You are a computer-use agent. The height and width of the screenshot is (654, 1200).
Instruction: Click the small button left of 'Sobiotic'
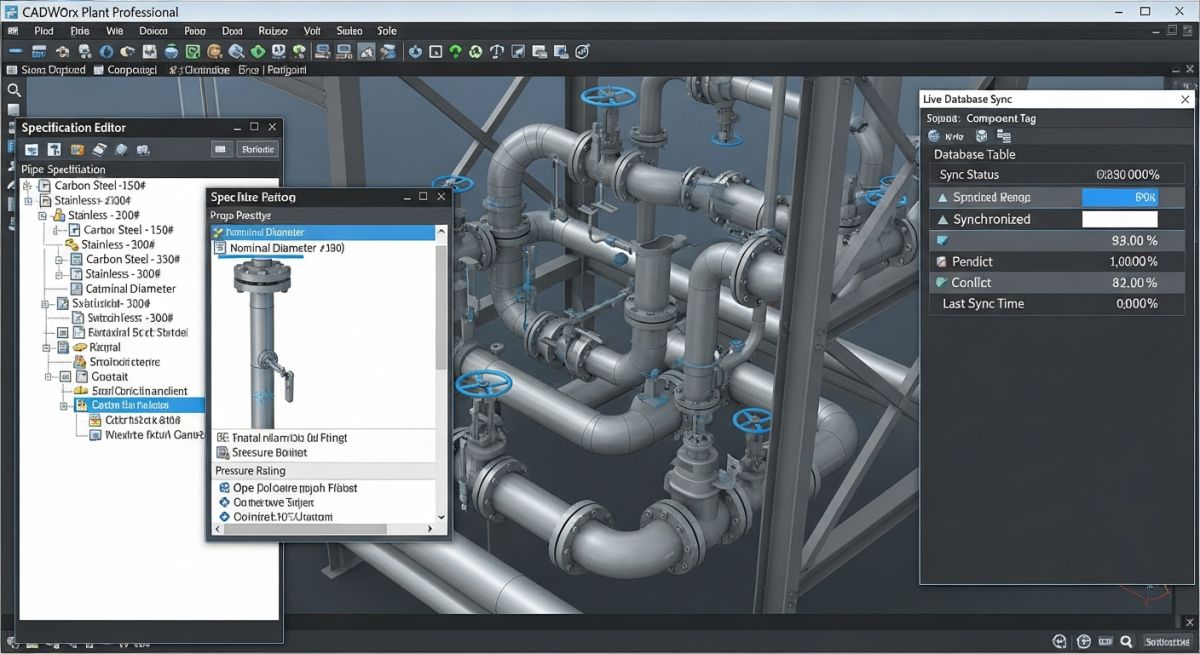[221, 149]
